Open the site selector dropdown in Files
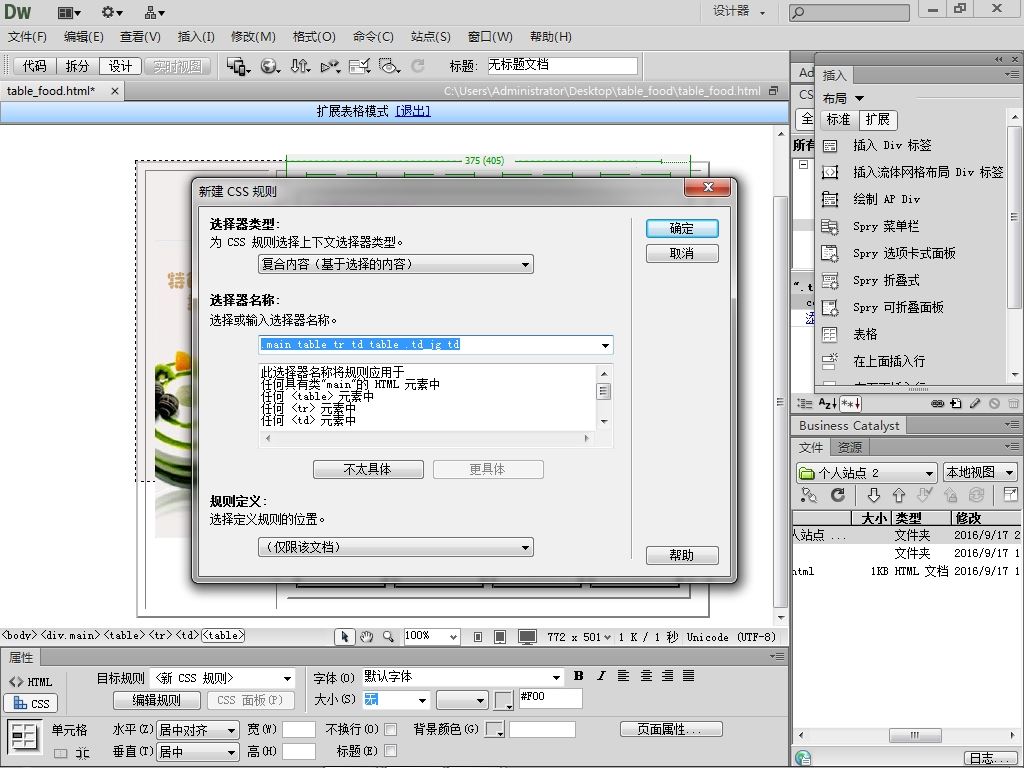Screen dimensions: 1024x768 (867, 472)
